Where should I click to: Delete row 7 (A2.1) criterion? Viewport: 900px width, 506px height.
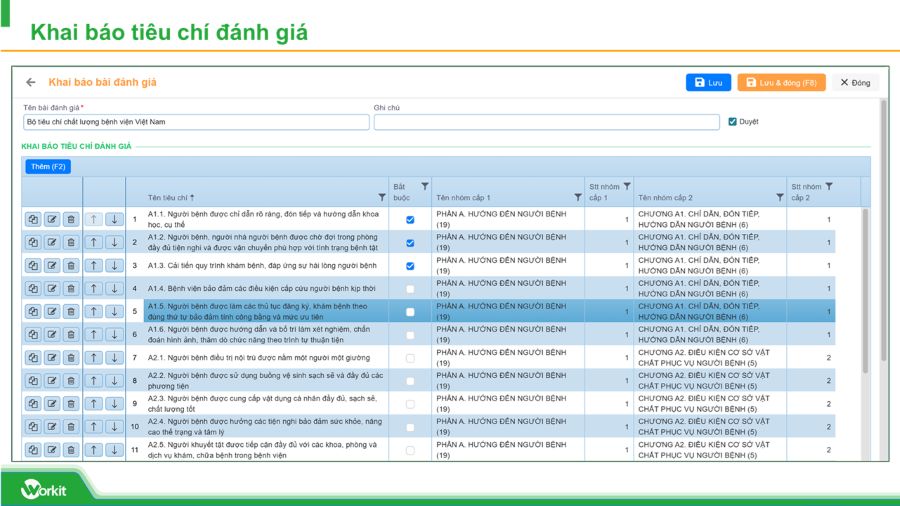71,357
